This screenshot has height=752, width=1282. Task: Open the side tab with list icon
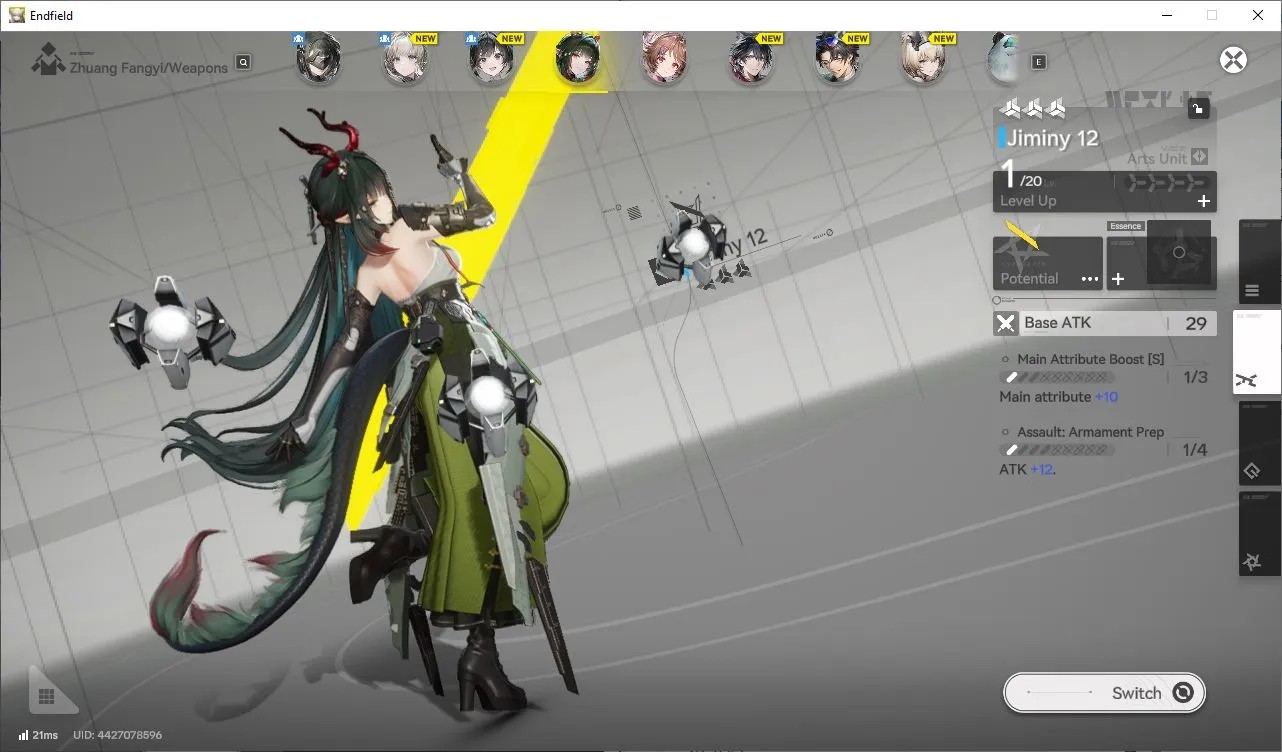(1260, 262)
